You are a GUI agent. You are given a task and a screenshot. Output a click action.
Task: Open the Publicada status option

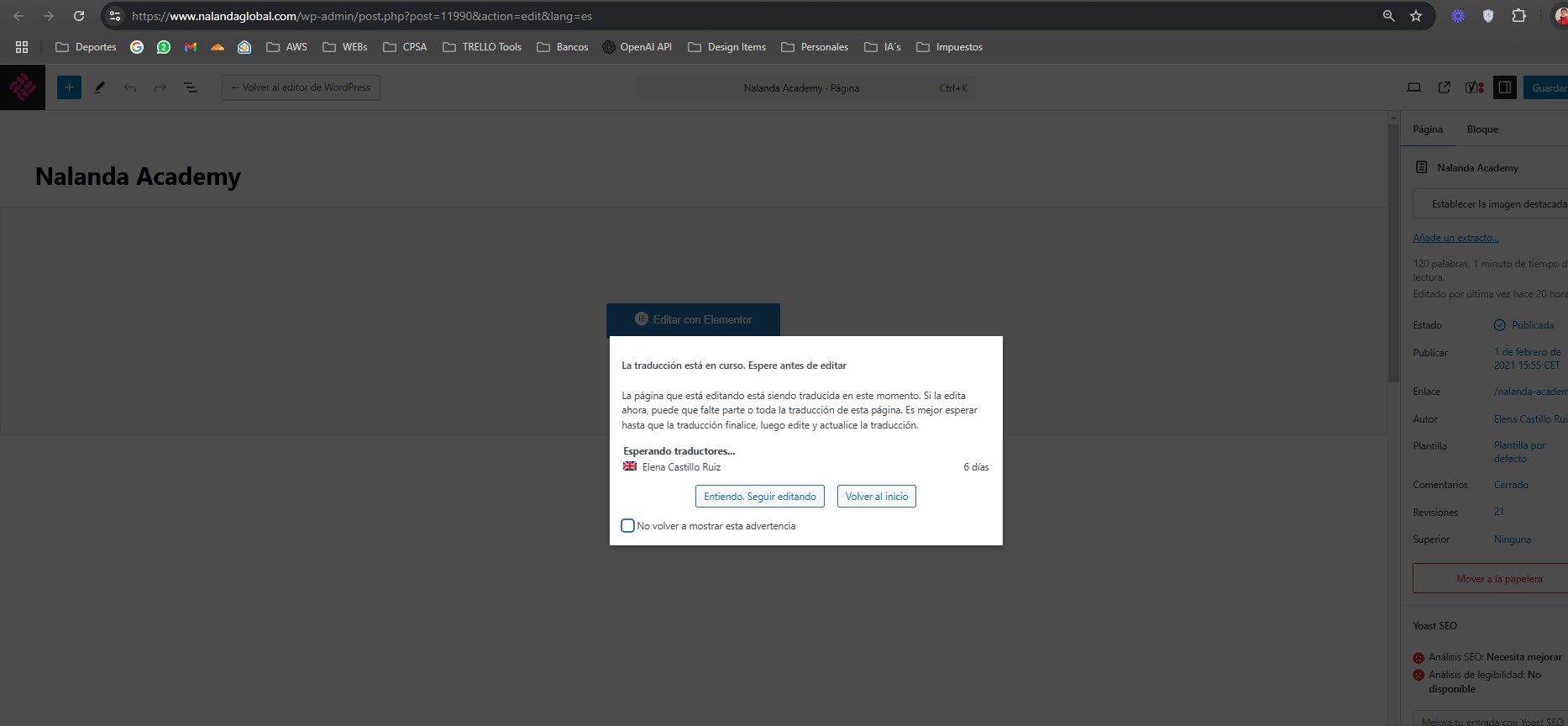[x=1524, y=325]
